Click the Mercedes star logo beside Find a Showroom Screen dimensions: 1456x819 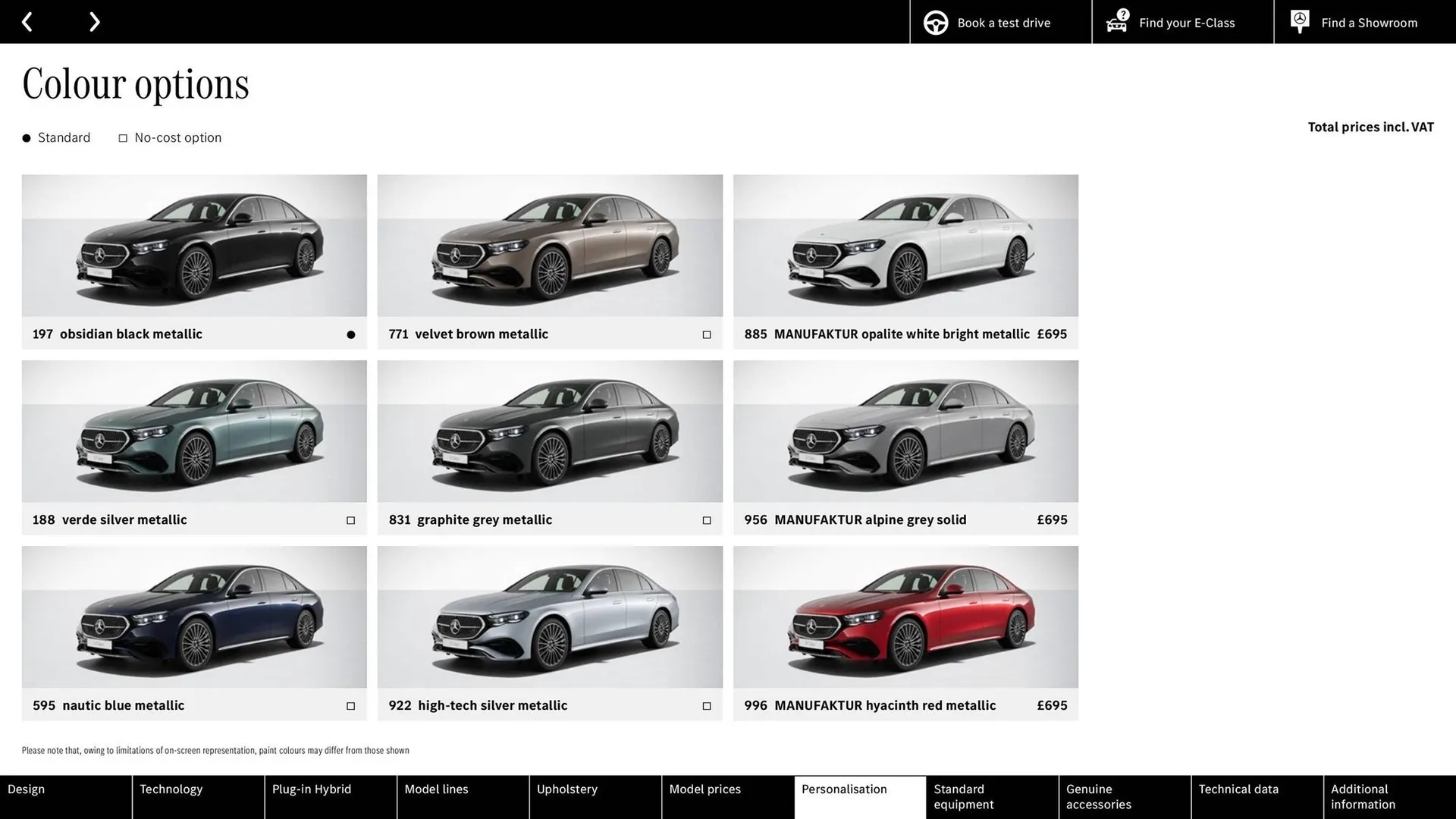click(x=1299, y=21)
